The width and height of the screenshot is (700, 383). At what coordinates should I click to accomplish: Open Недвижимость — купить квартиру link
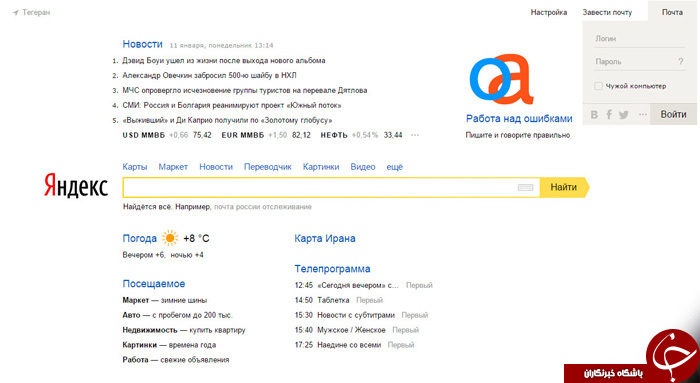tap(184, 330)
